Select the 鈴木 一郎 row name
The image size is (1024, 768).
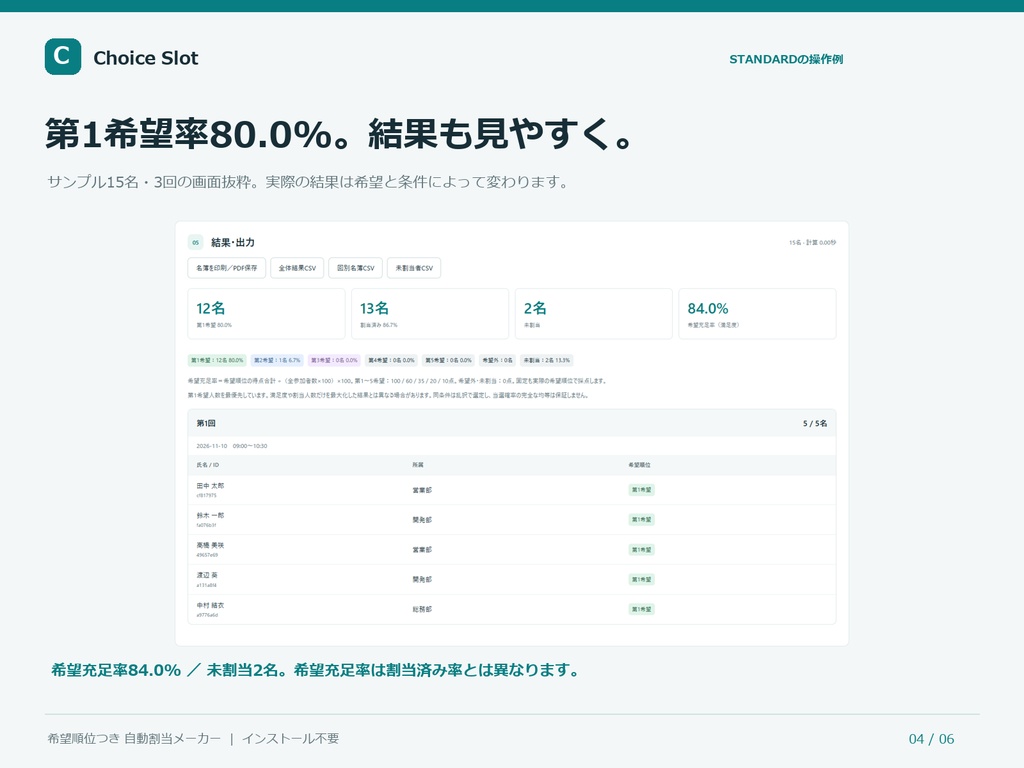tap(210, 515)
